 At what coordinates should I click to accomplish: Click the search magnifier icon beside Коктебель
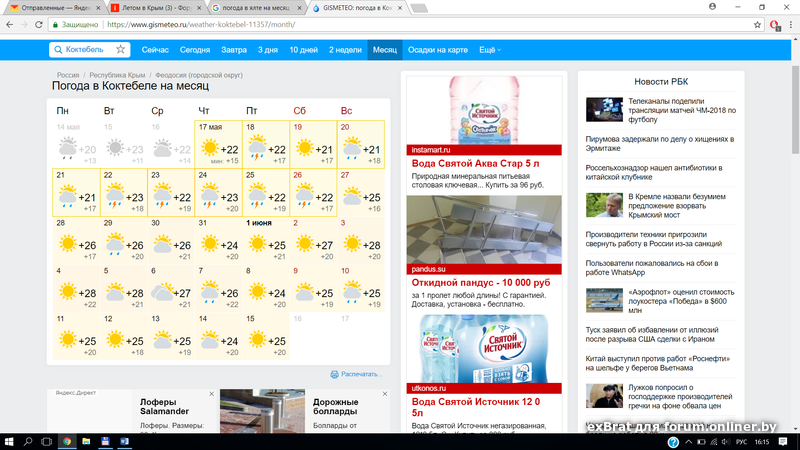(58, 49)
